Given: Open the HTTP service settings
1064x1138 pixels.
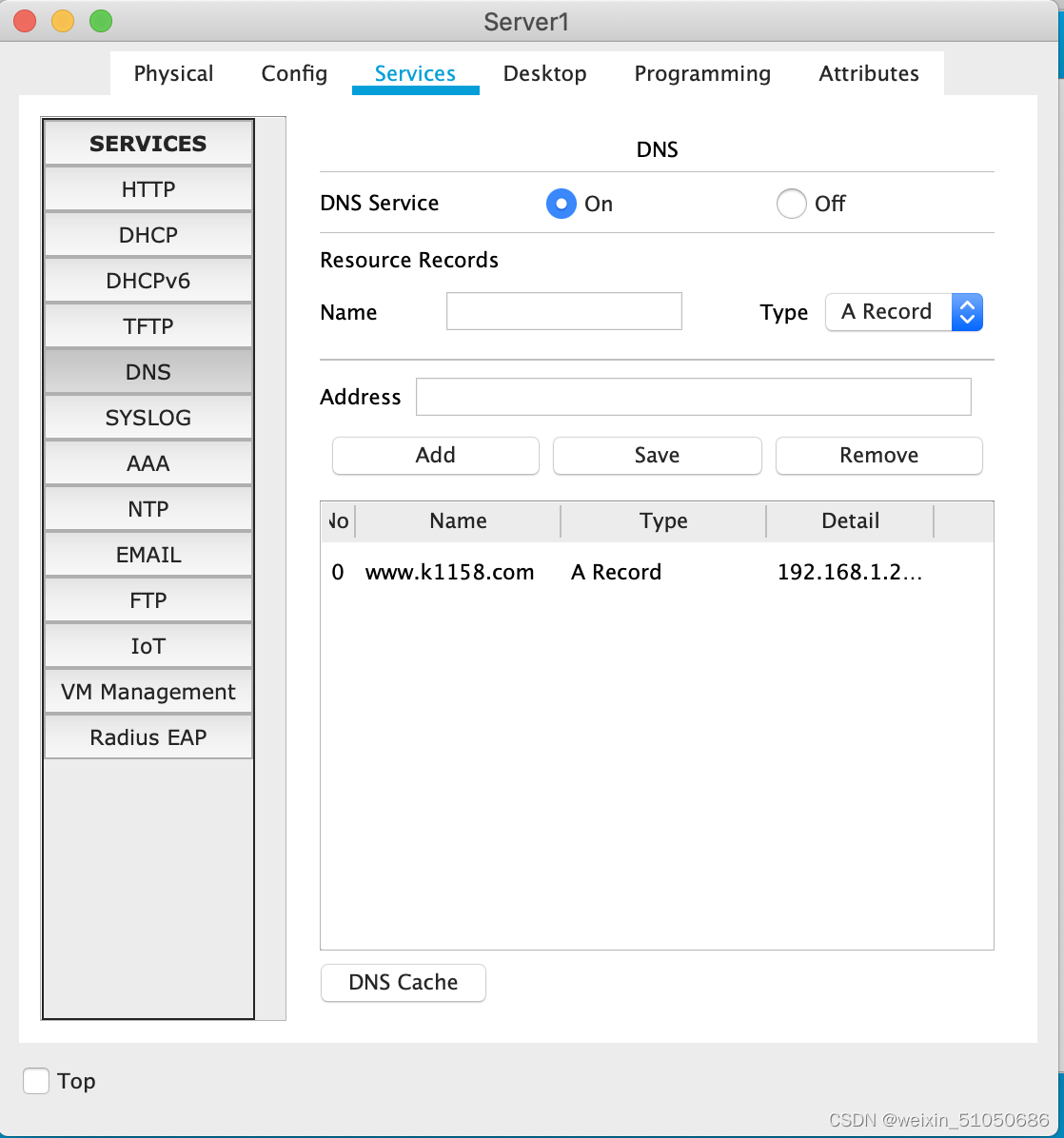Looking at the screenshot, I should [148, 188].
